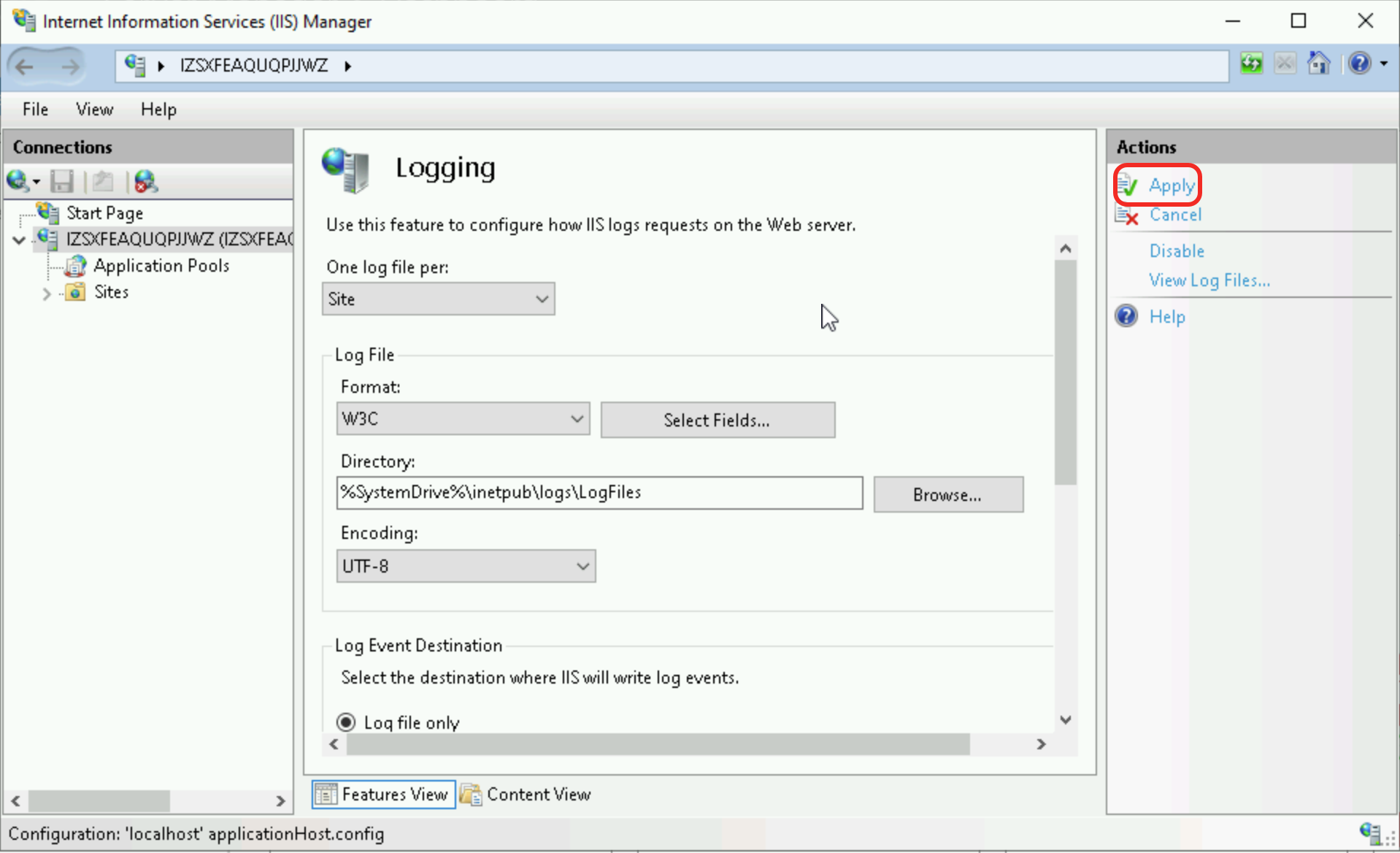Click the address bar root arrow
Image resolution: width=1400 pixels, height=853 pixels.
click(x=161, y=66)
